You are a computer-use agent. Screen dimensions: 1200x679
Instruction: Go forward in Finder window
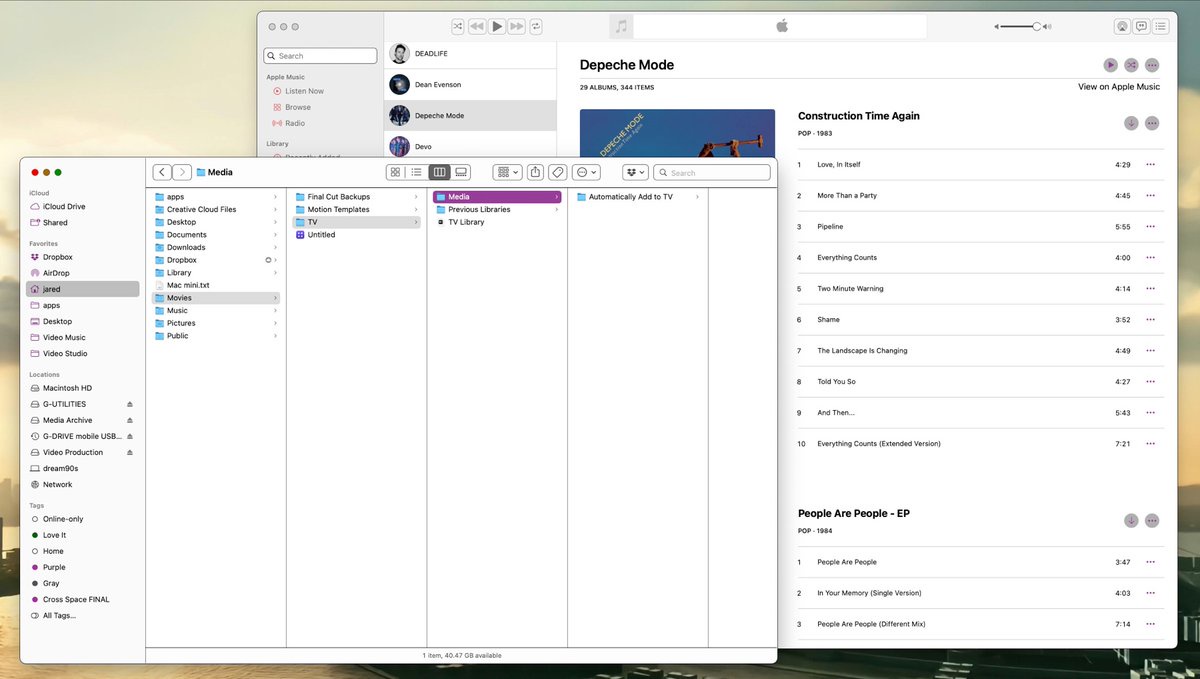pyautogui.click(x=181, y=172)
